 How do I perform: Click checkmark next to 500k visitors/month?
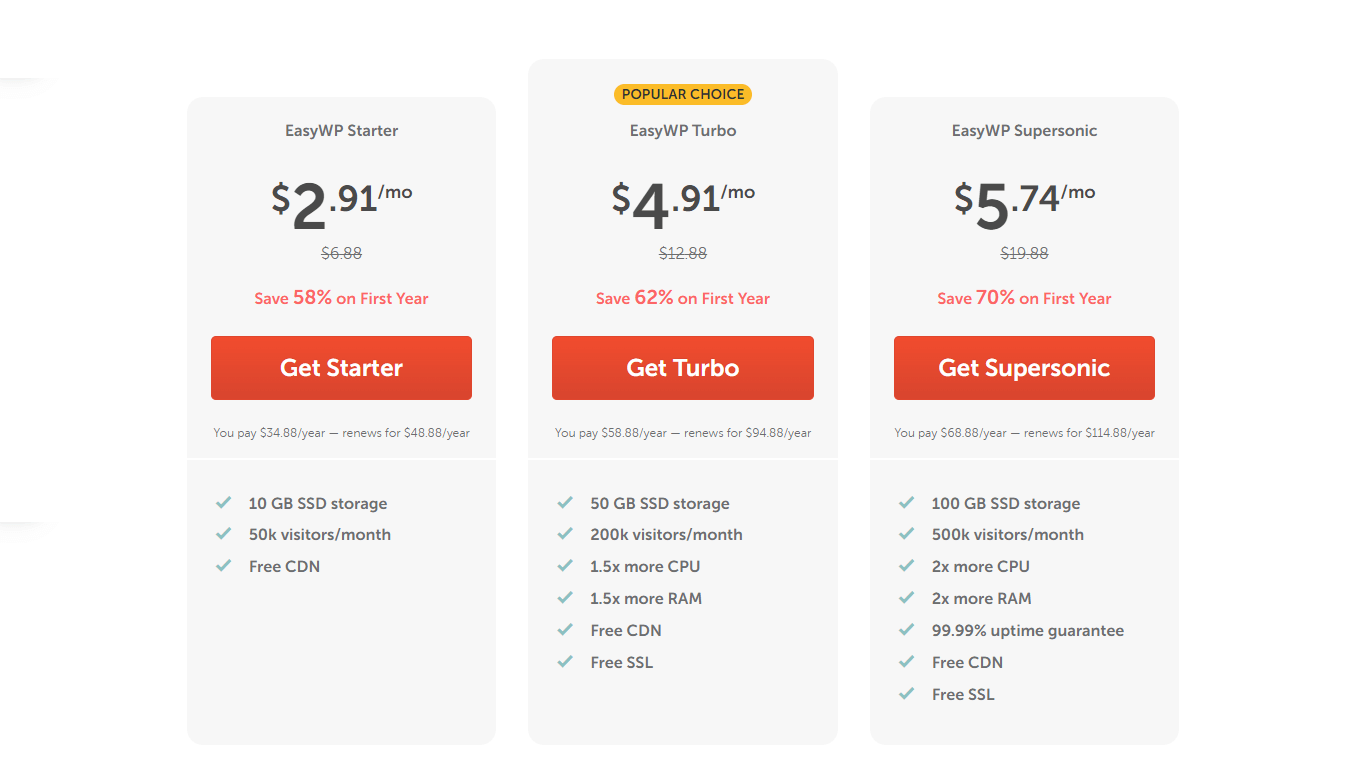907,534
